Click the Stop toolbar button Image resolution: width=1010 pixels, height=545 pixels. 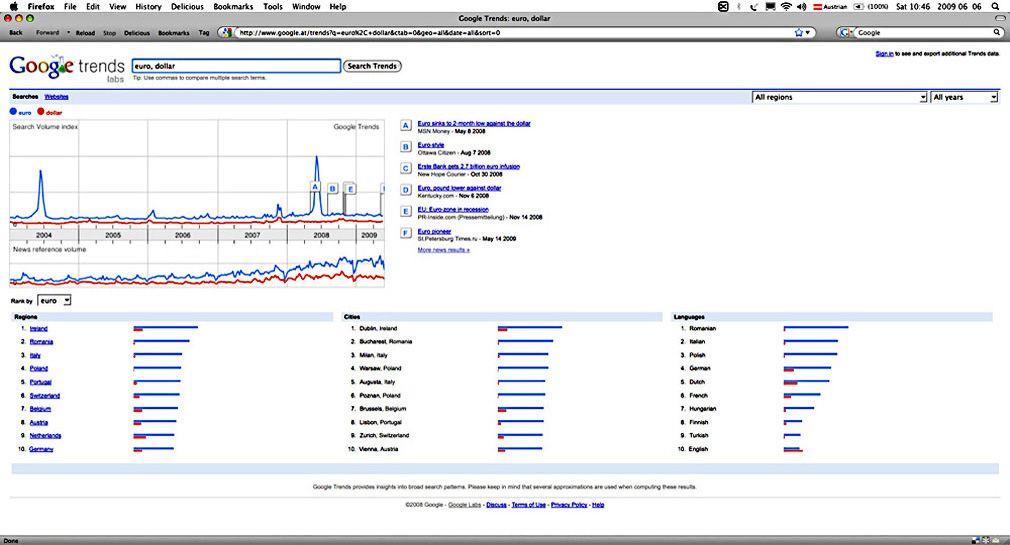(110, 33)
